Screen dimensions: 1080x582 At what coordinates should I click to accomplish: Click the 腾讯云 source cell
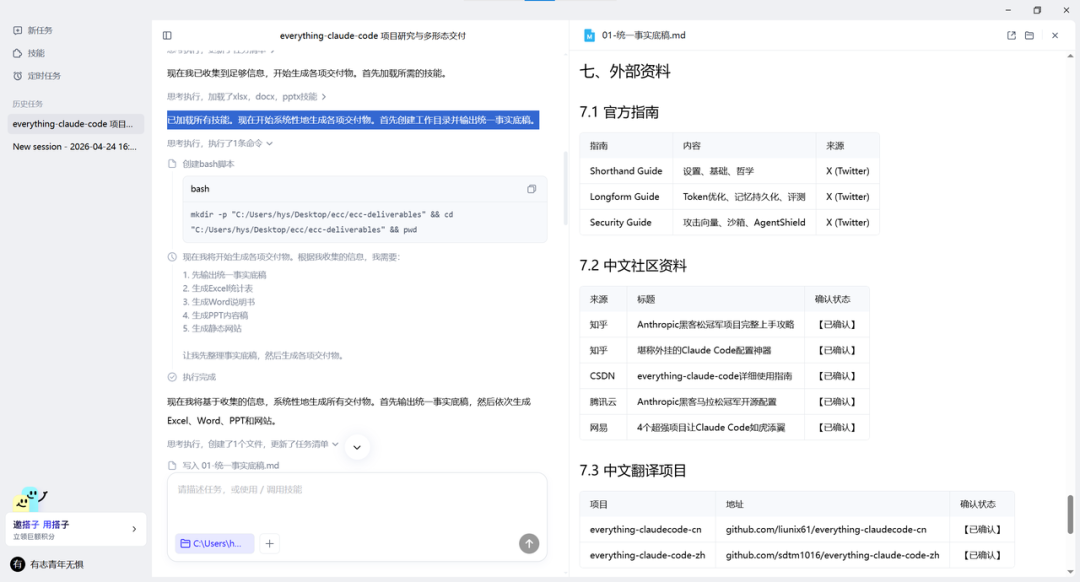pyautogui.click(x=603, y=402)
